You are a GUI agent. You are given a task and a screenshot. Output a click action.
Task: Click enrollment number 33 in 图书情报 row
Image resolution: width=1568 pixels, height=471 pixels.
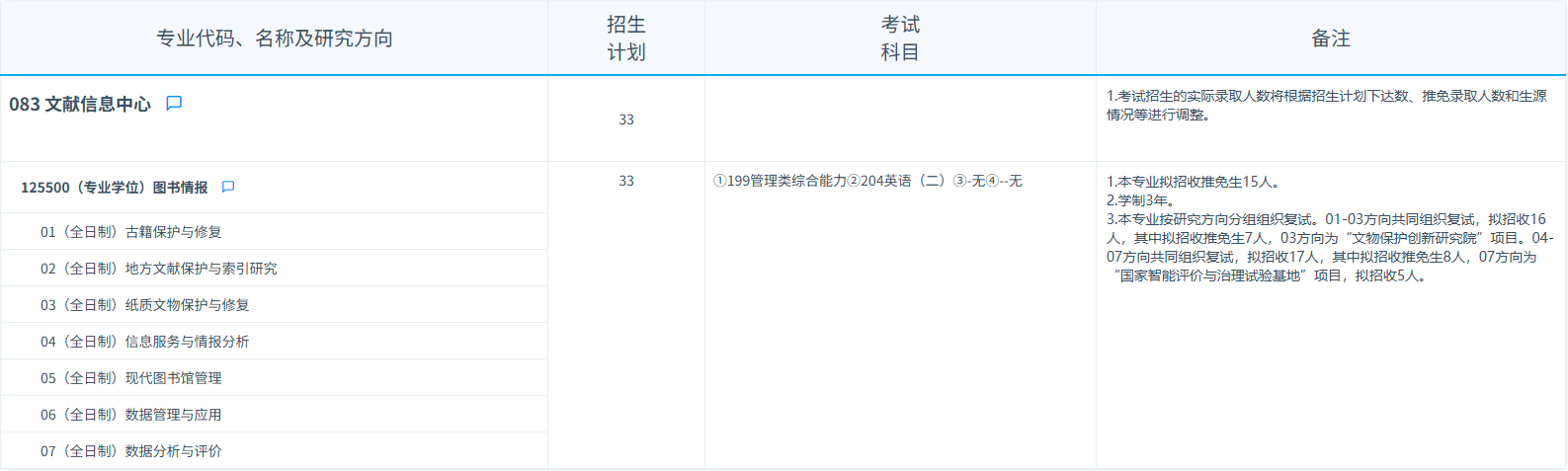click(x=626, y=181)
